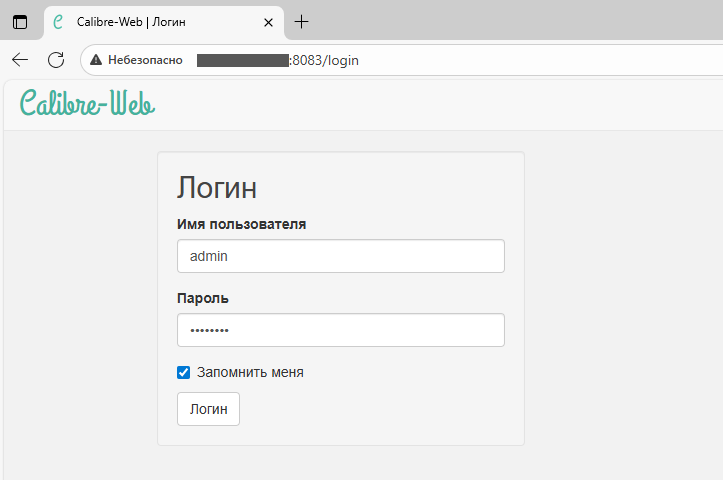
Task: Click the /login path text in the URL
Action: (340, 60)
